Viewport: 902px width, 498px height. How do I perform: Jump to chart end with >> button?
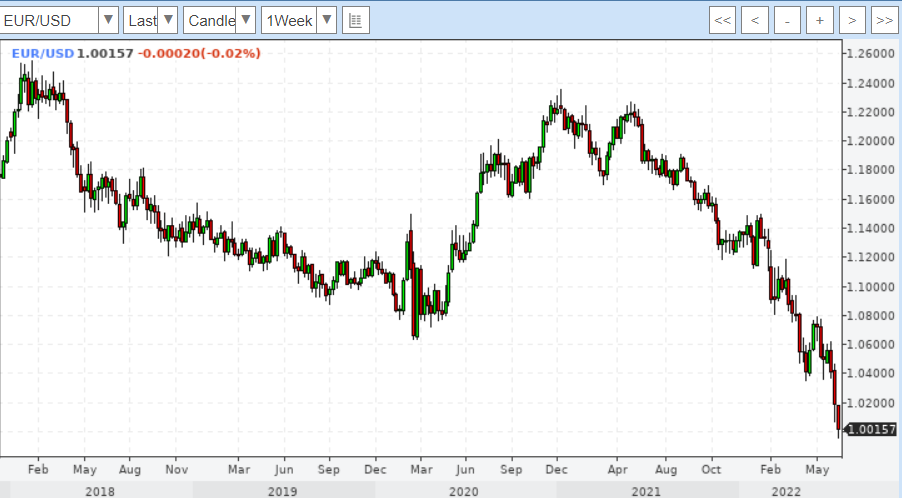pos(884,21)
